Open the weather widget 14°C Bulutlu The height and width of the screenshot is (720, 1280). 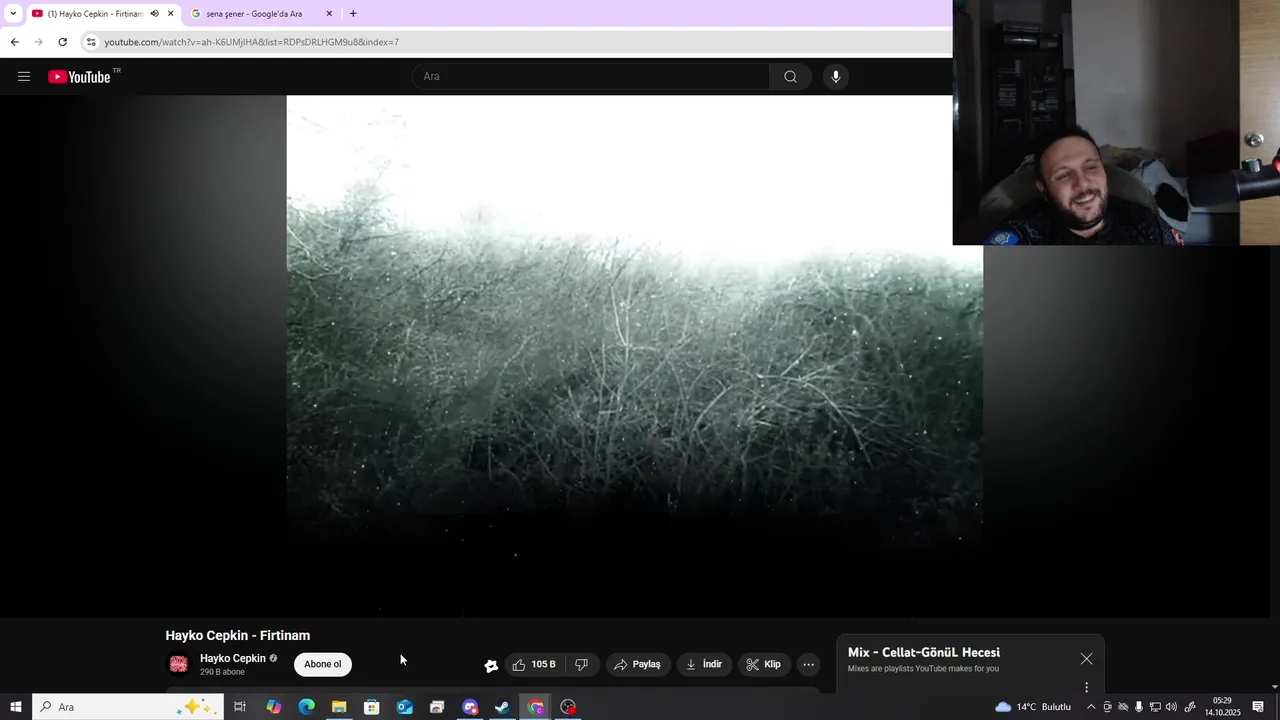(x=1033, y=707)
